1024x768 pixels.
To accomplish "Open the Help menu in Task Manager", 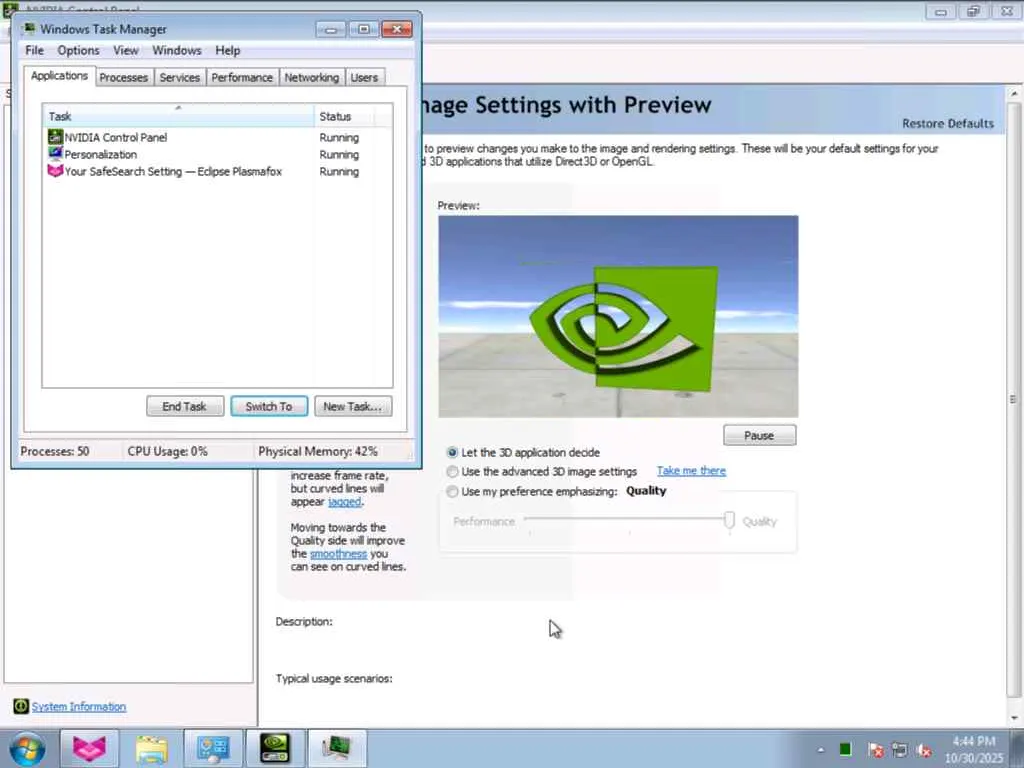I will pos(228,50).
